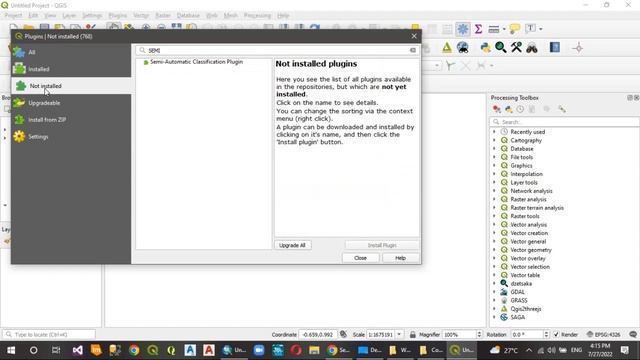The image size is (640, 360).
Task: Expand the measure tool dropdown arrow
Action: (504, 29)
